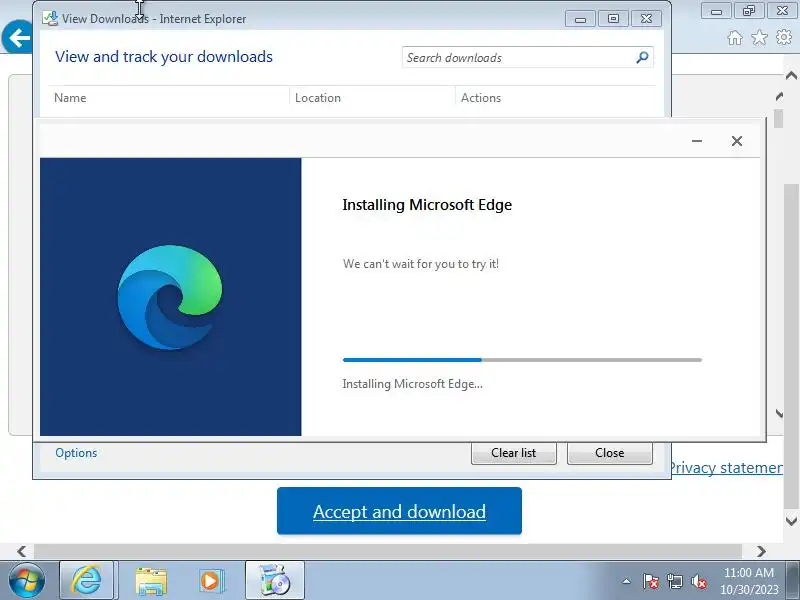The width and height of the screenshot is (800, 600).
Task: Open Favorites star icon in Internet Explorer
Action: click(x=759, y=38)
